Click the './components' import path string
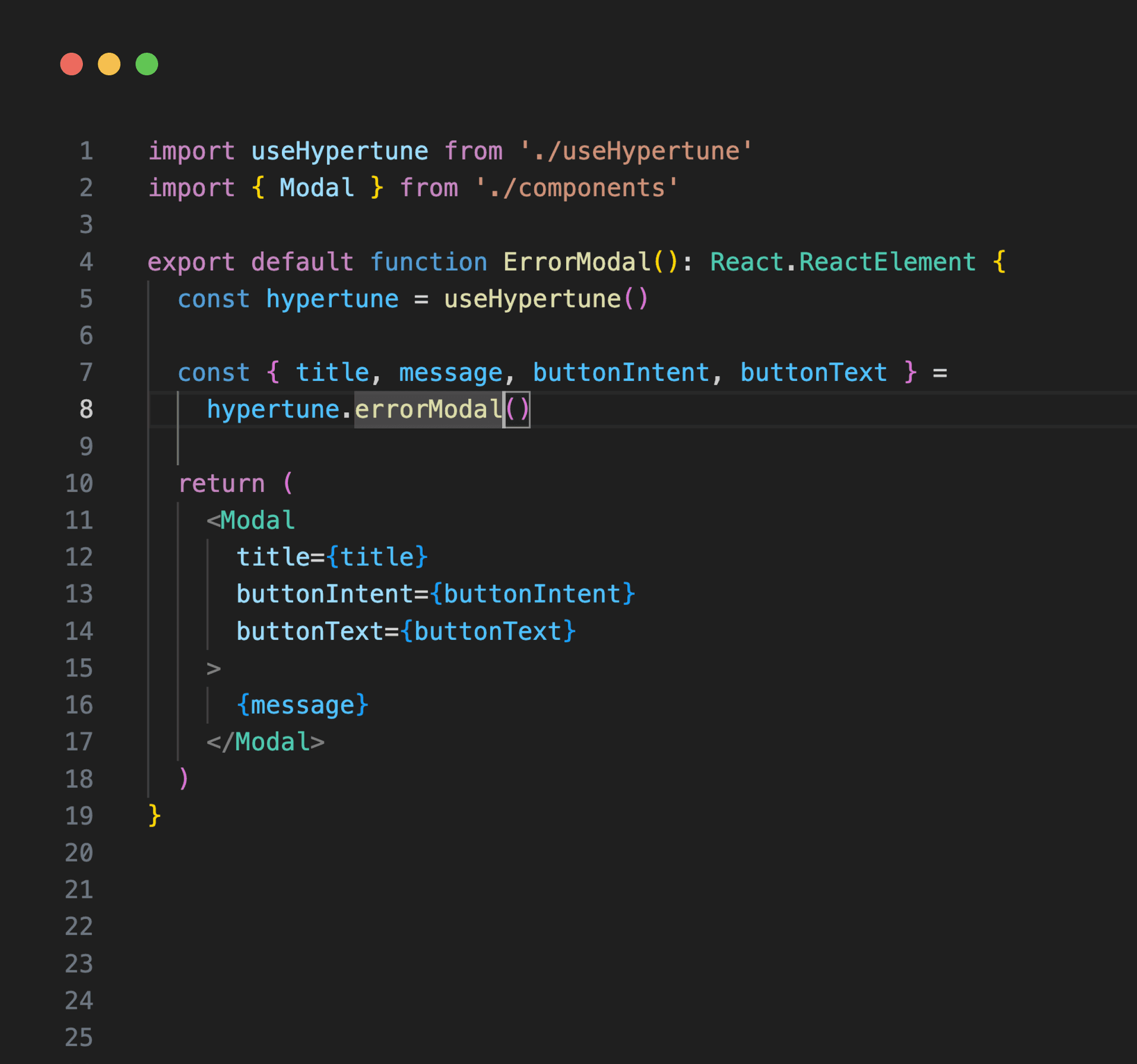Image resolution: width=1137 pixels, height=1064 pixels. [x=577, y=188]
